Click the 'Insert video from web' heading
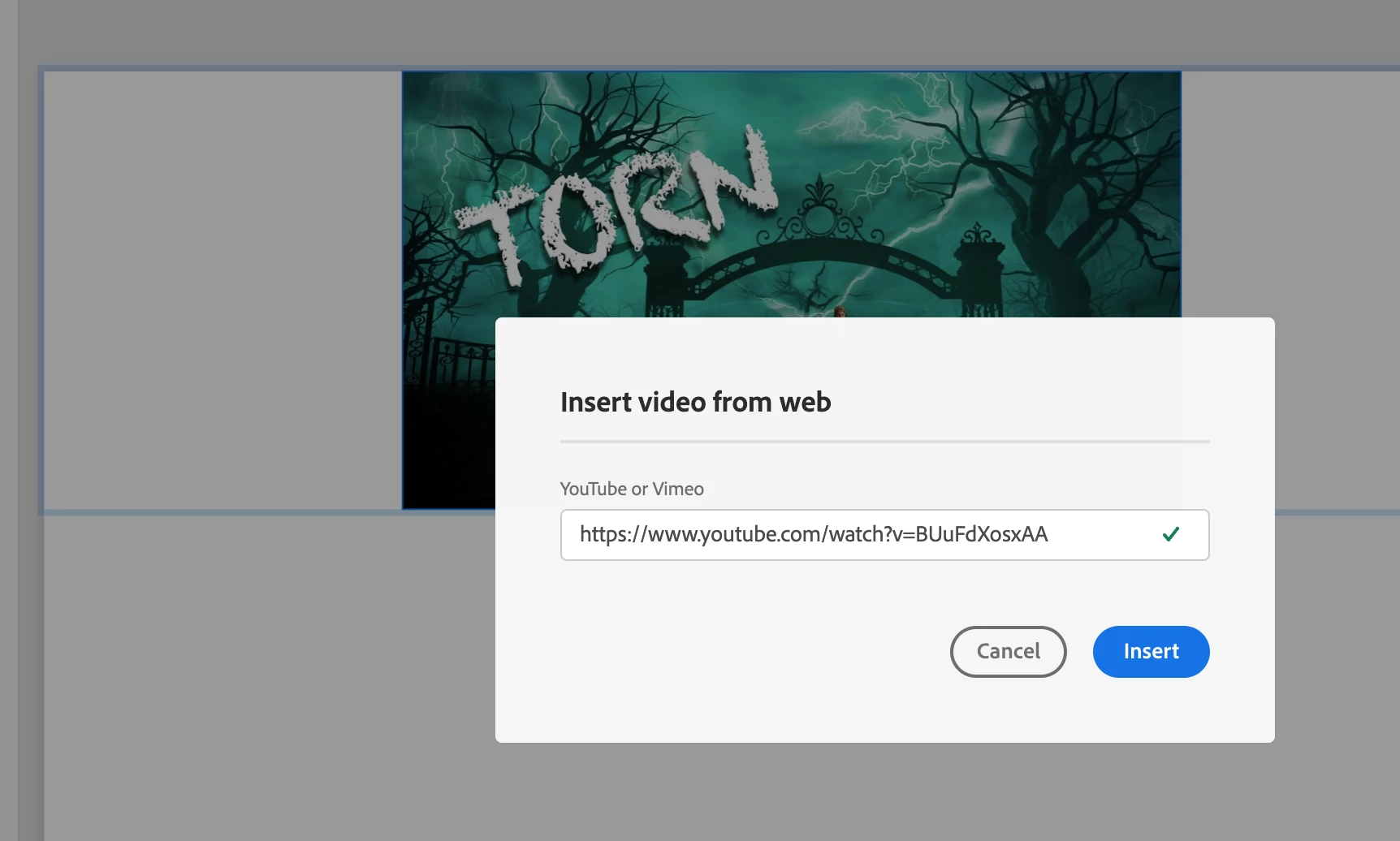1400x841 pixels. (x=695, y=402)
